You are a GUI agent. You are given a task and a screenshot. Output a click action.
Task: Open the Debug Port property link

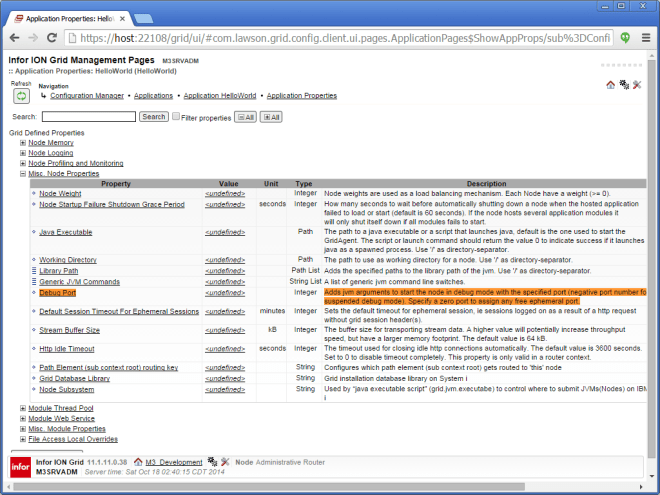tap(57, 293)
